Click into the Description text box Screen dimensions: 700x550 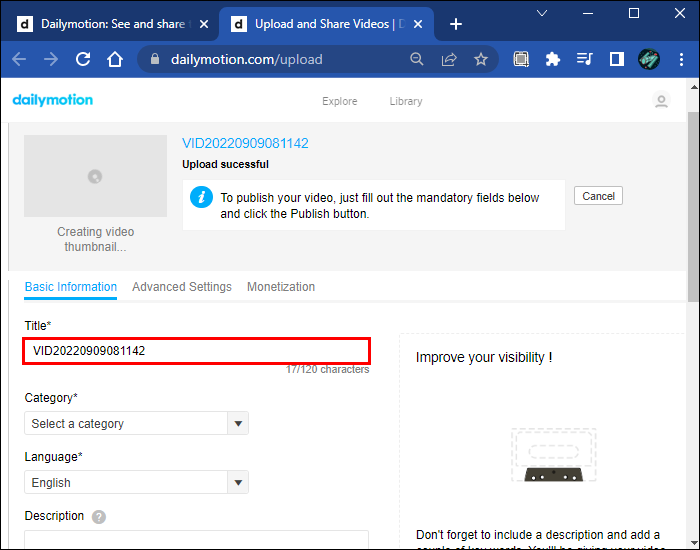pyautogui.click(x=196, y=540)
